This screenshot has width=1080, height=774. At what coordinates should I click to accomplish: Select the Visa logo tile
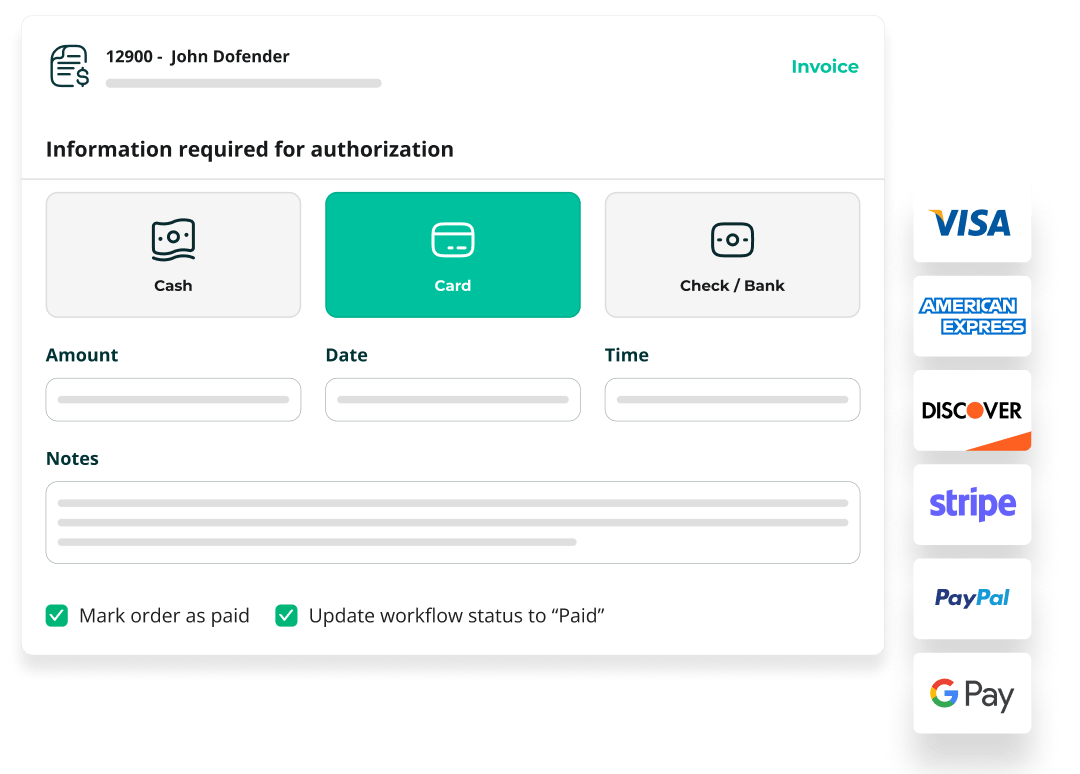coord(971,222)
